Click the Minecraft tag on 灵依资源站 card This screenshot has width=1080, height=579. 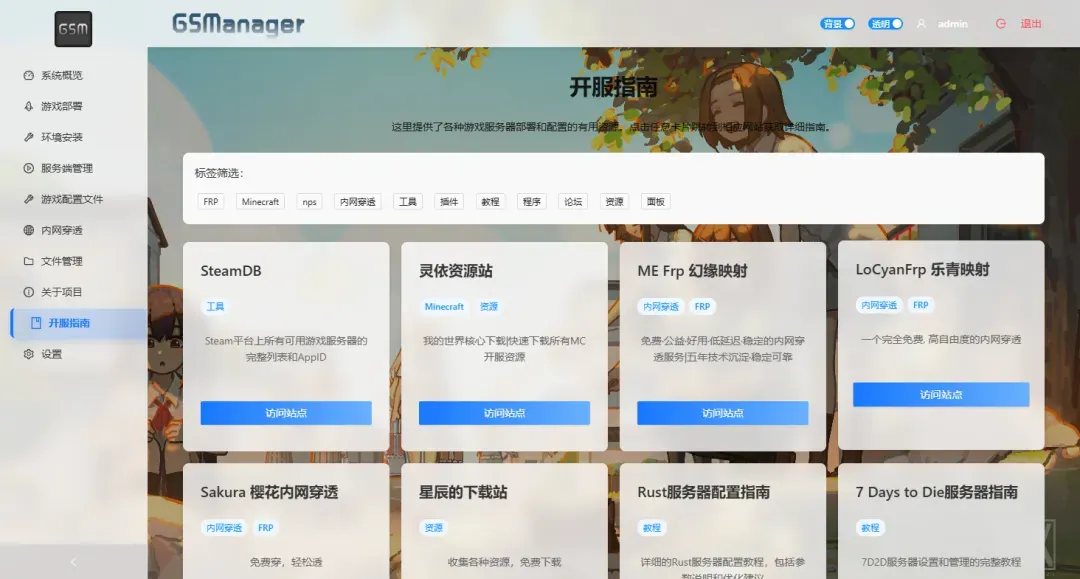point(443,306)
